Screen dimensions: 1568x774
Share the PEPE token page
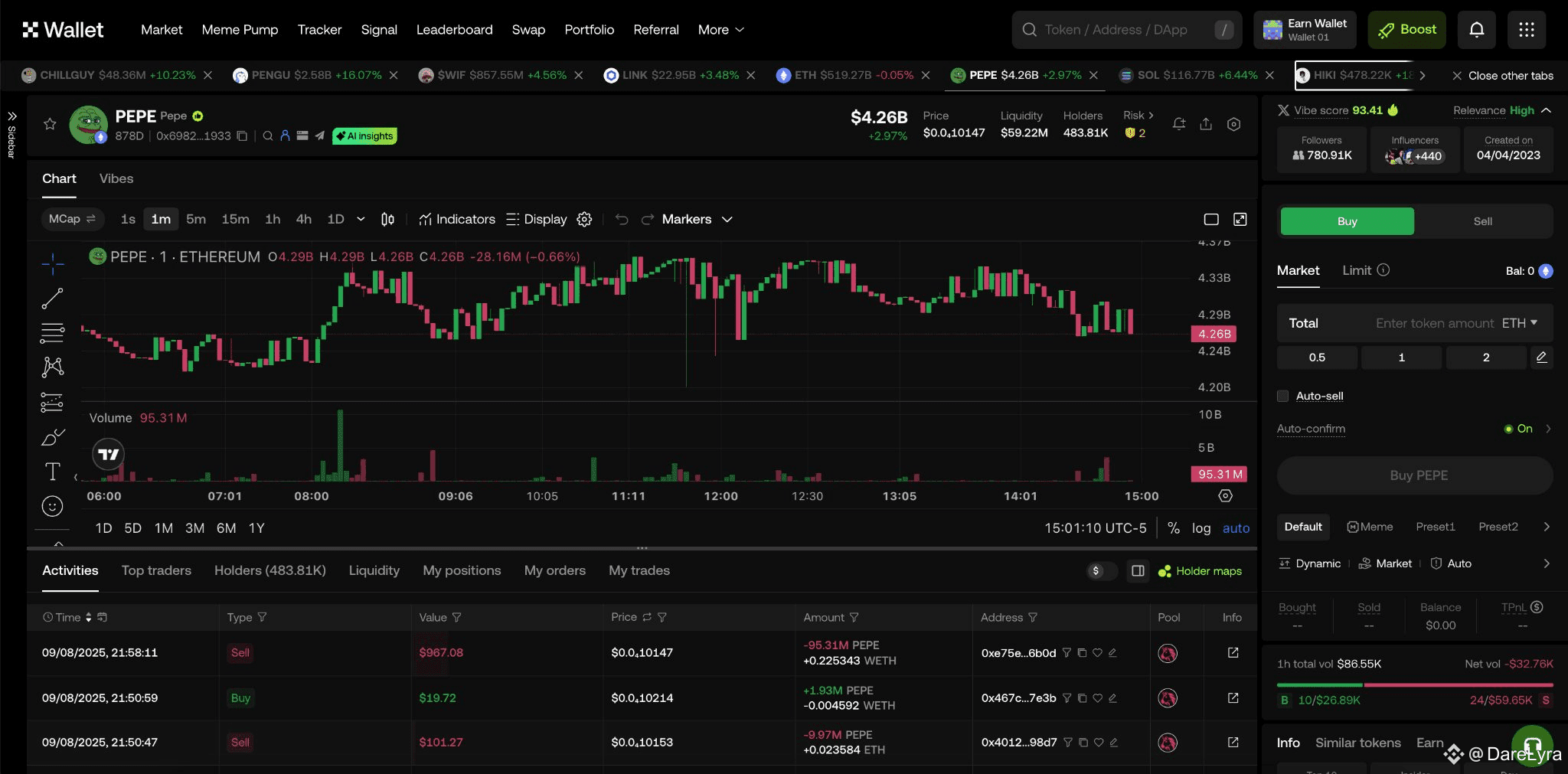1206,124
